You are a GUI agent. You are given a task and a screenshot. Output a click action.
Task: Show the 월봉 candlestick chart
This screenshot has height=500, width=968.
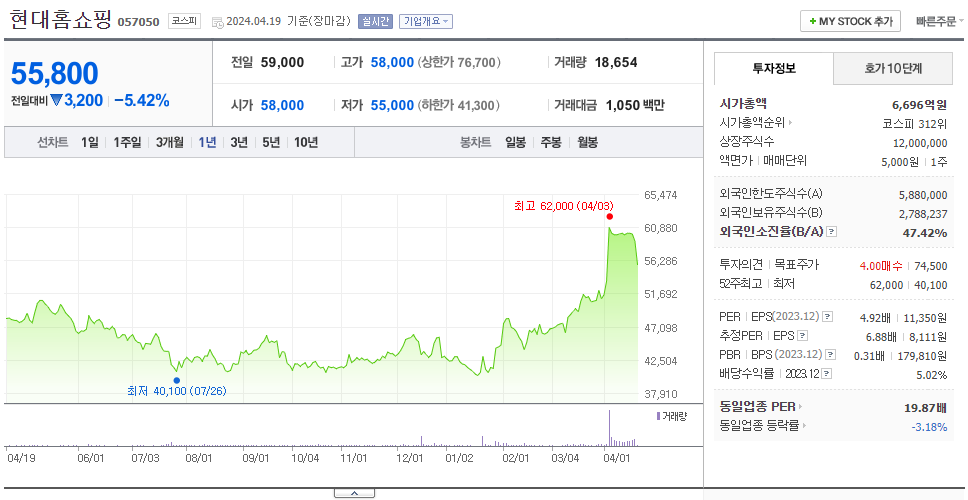pyautogui.click(x=588, y=143)
